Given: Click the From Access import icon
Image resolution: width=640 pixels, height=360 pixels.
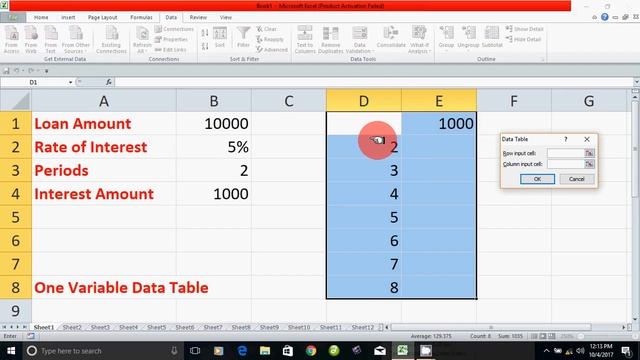Looking at the screenshot, I should click(x=11, y=39).
